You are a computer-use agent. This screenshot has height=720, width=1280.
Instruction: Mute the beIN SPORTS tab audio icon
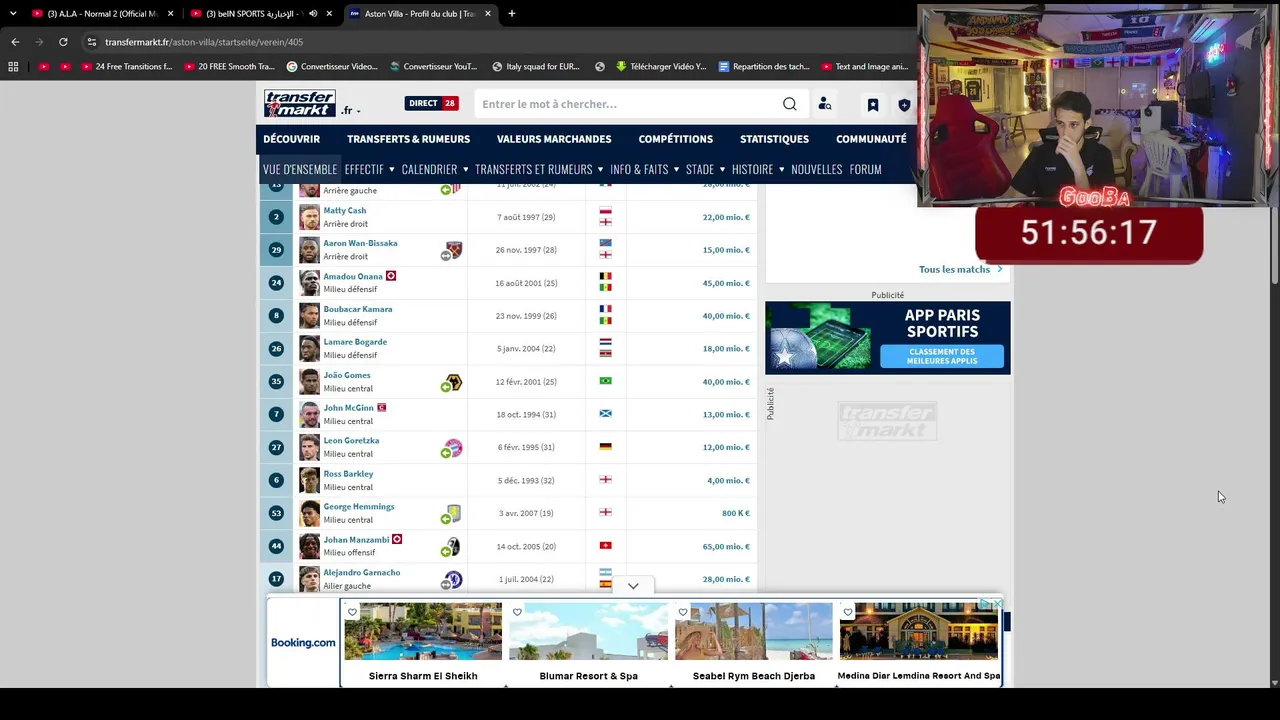click(313, 14)
